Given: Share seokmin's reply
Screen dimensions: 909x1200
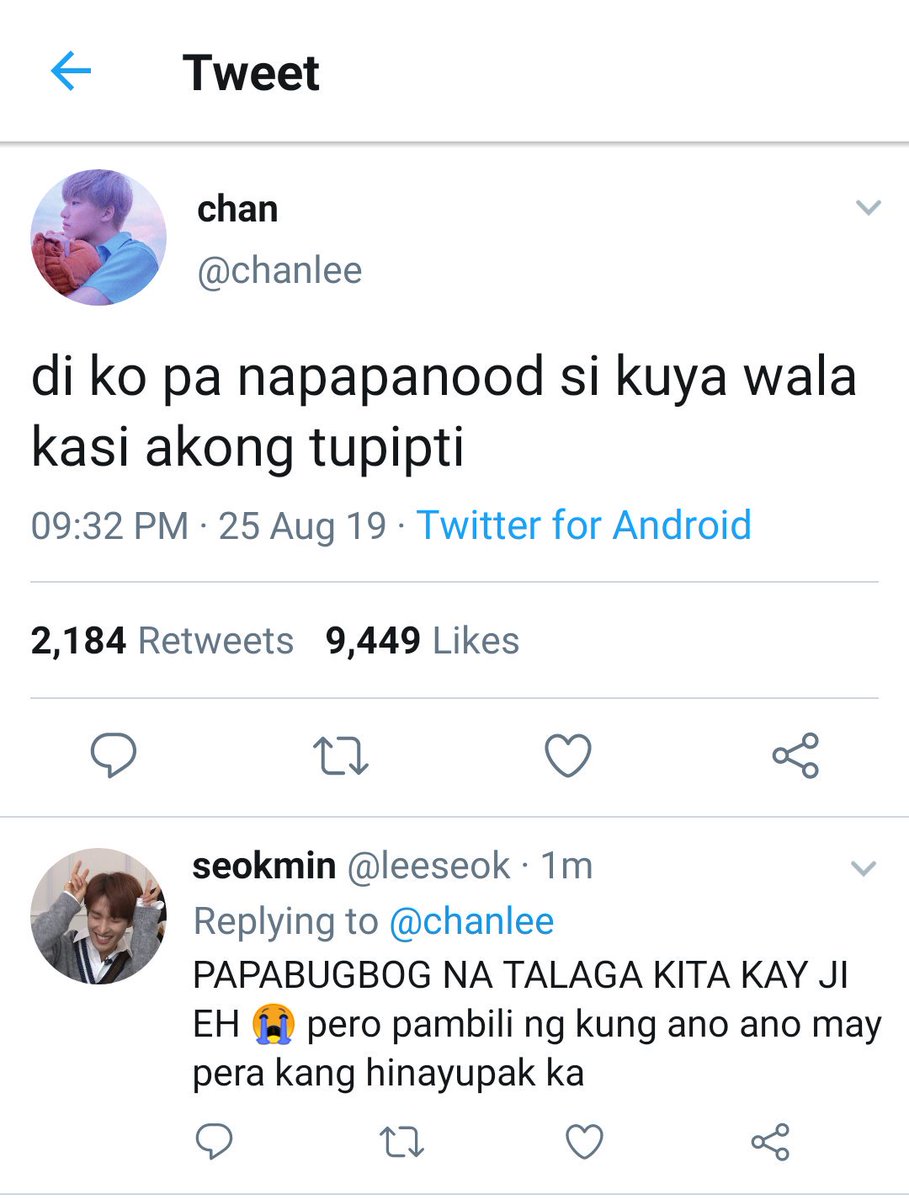Looking at the screenshot, I should pos(770,1141).
